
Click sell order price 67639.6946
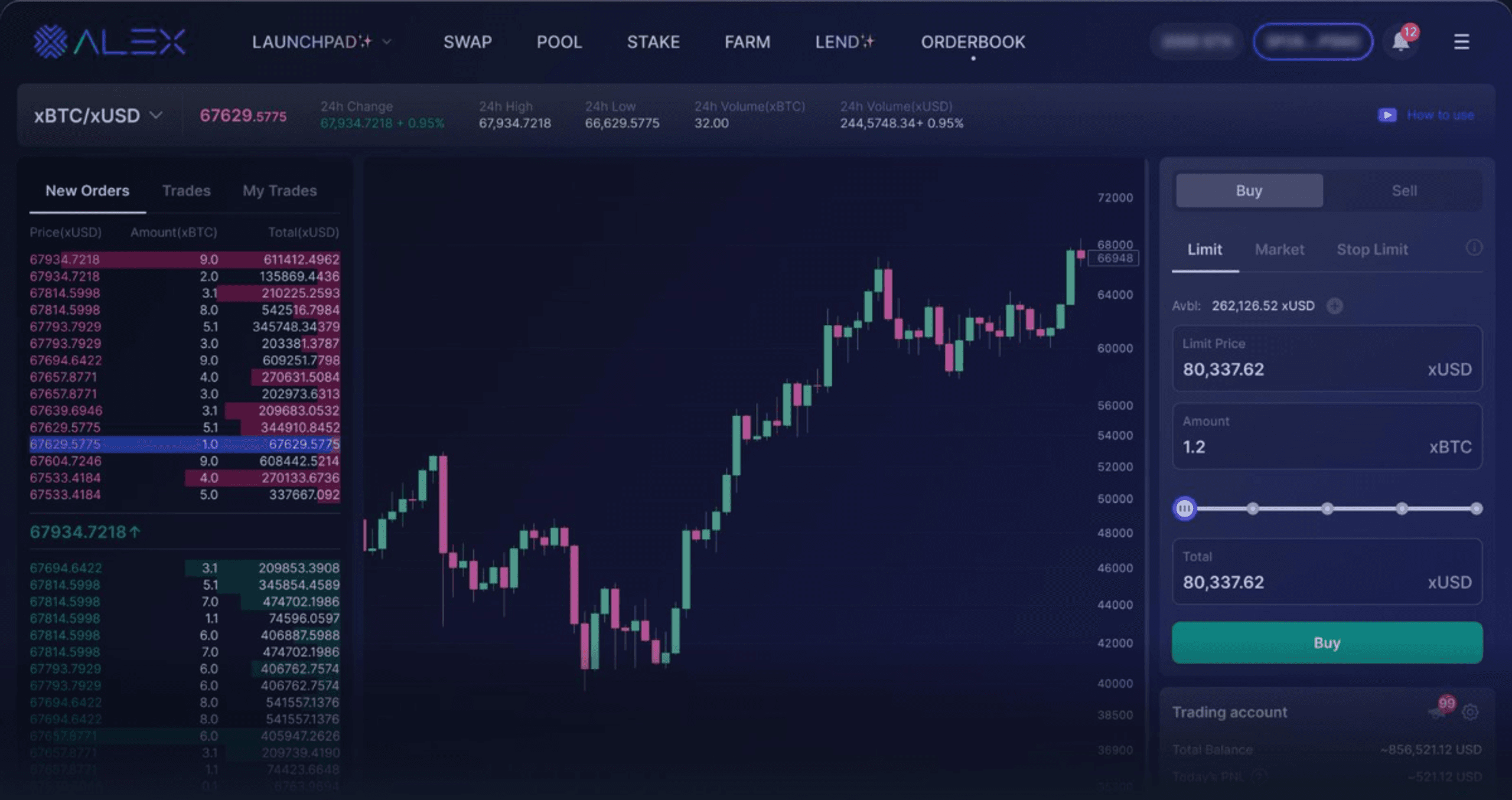tap(66, 410)
